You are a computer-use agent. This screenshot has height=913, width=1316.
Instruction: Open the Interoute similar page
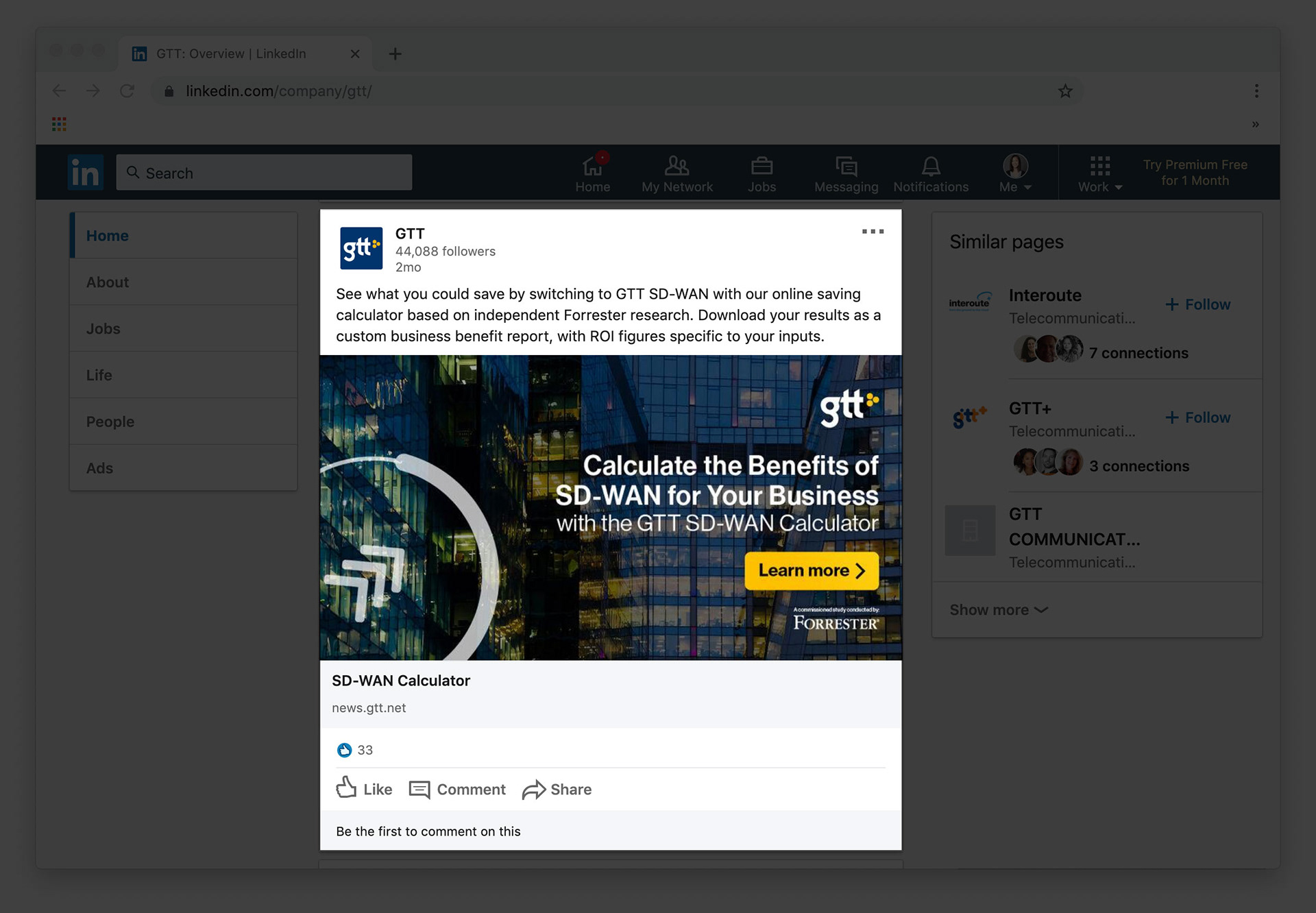(x=1045, y=295)
